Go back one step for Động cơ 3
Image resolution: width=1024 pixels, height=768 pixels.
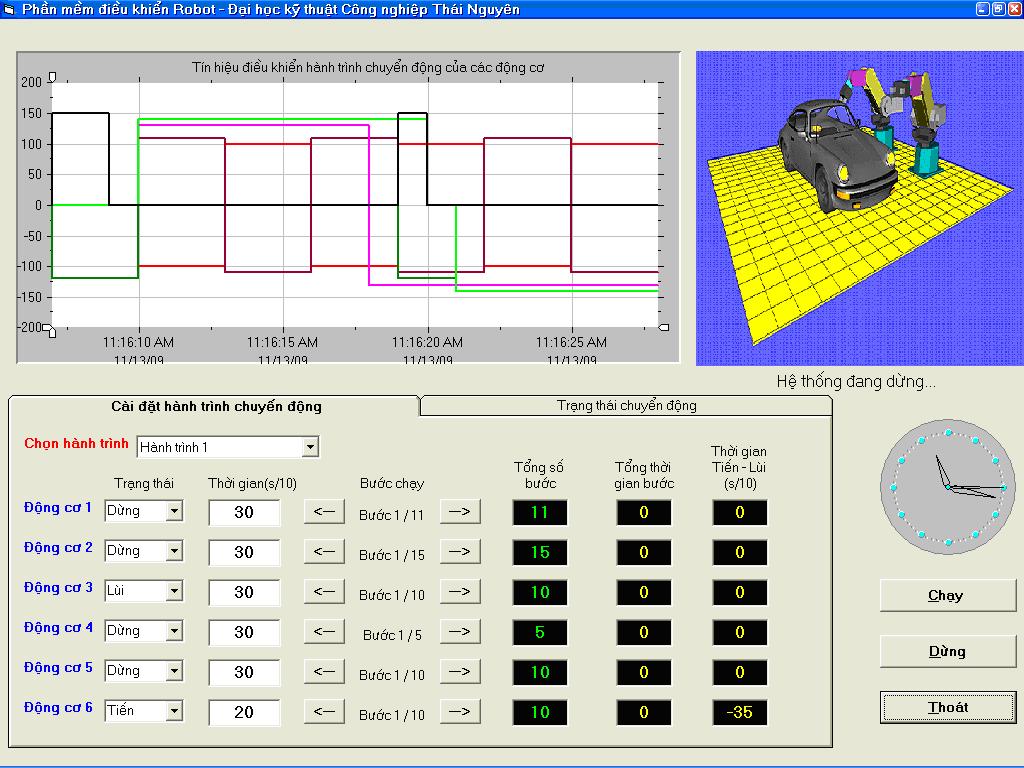[324, 592]
